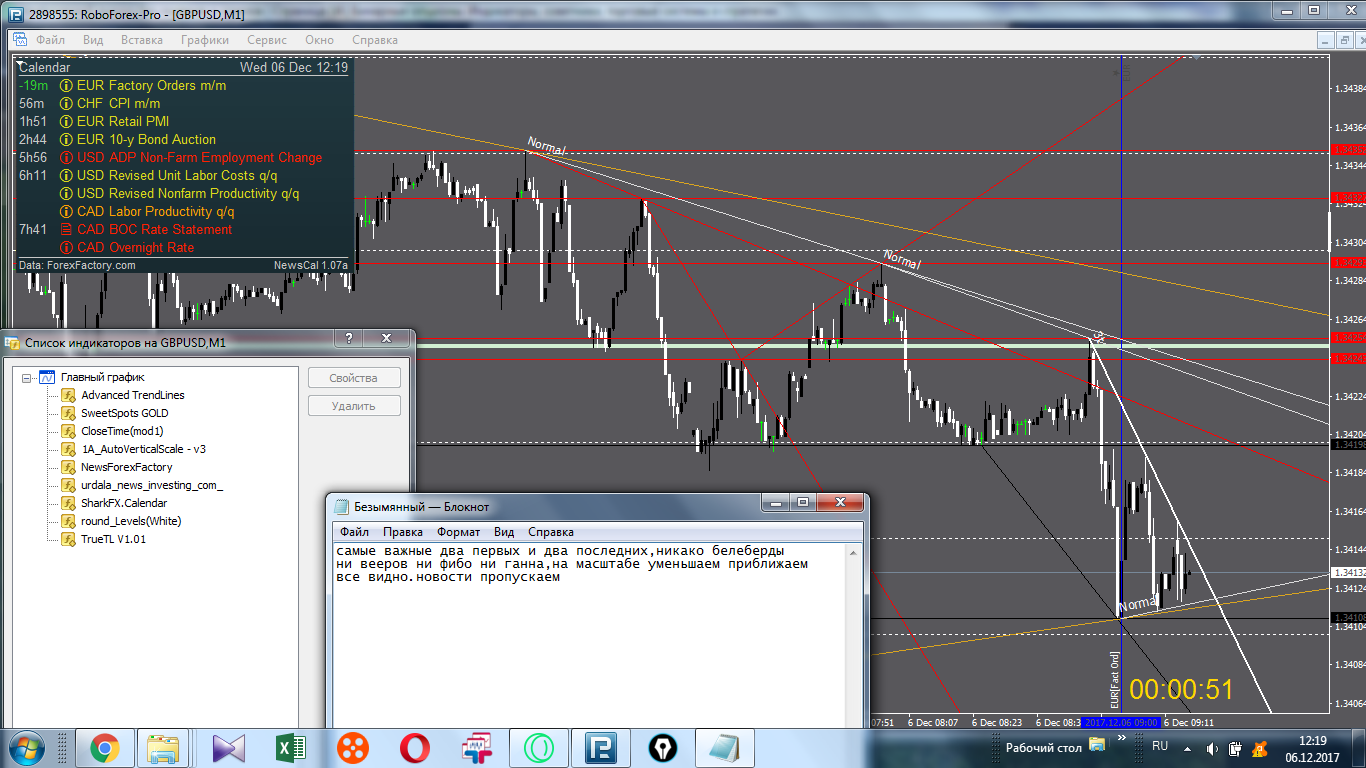Click the icon beside Advanced TrendLines indicator
This screenshot has width=1366, height=768.
tap(69, 395)
